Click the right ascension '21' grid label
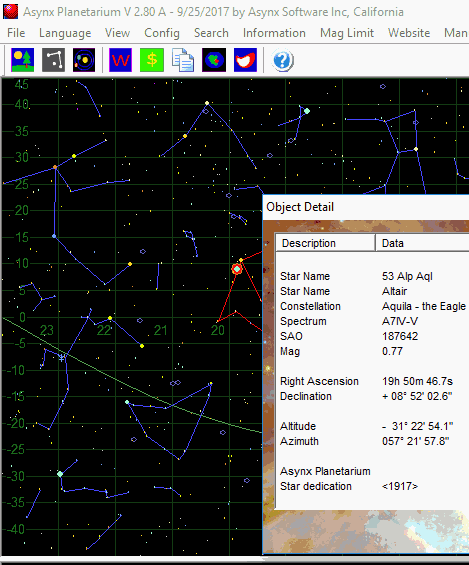 point(161,330)
